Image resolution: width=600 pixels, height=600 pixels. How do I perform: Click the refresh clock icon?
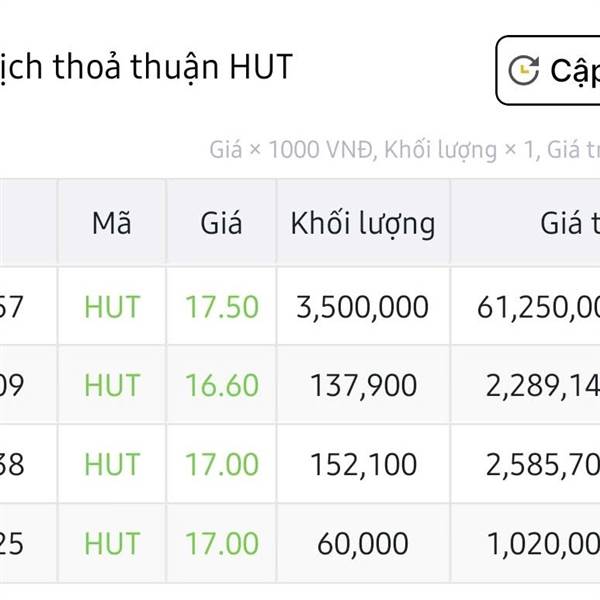[524, 70]
